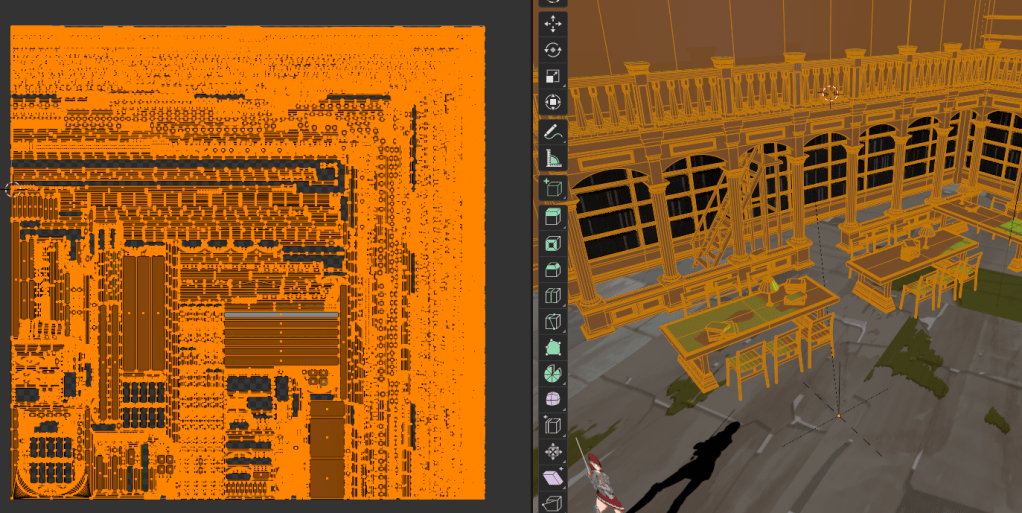Image resolution: width=1022 pixels, height=513 pixels.
Task: Select the Extrude Region tool
Action: (x=552, y=217)
